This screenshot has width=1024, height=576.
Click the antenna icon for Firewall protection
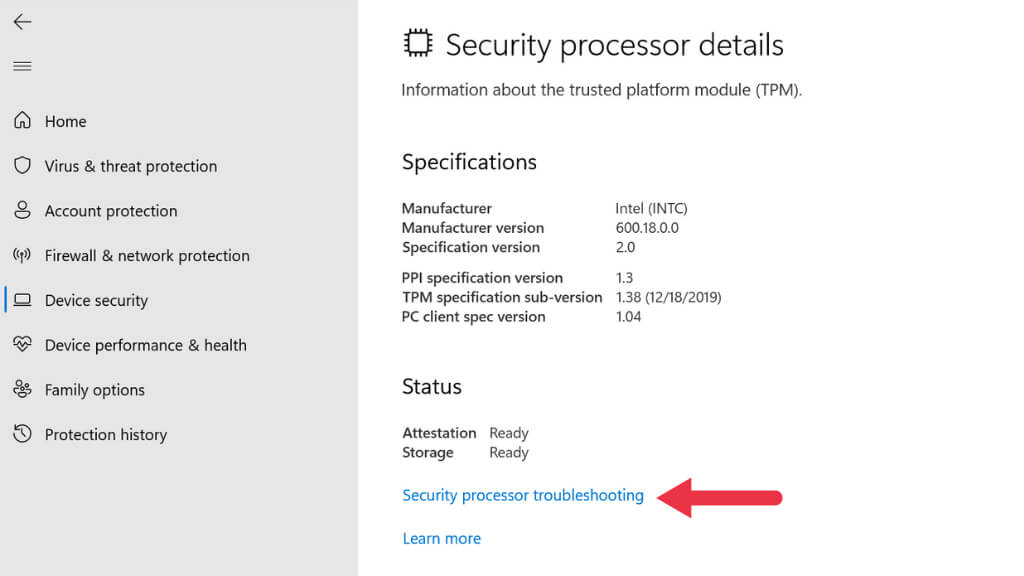[22, 256]
